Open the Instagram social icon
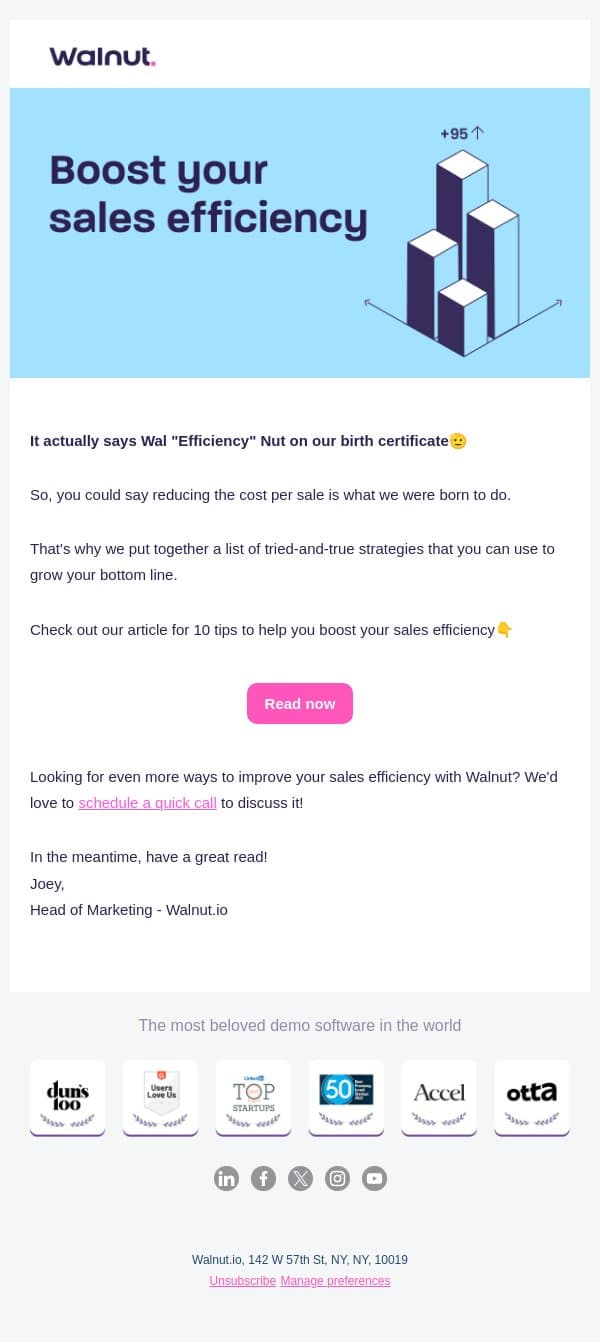The image size is (600, 1342). (337, 1178)
